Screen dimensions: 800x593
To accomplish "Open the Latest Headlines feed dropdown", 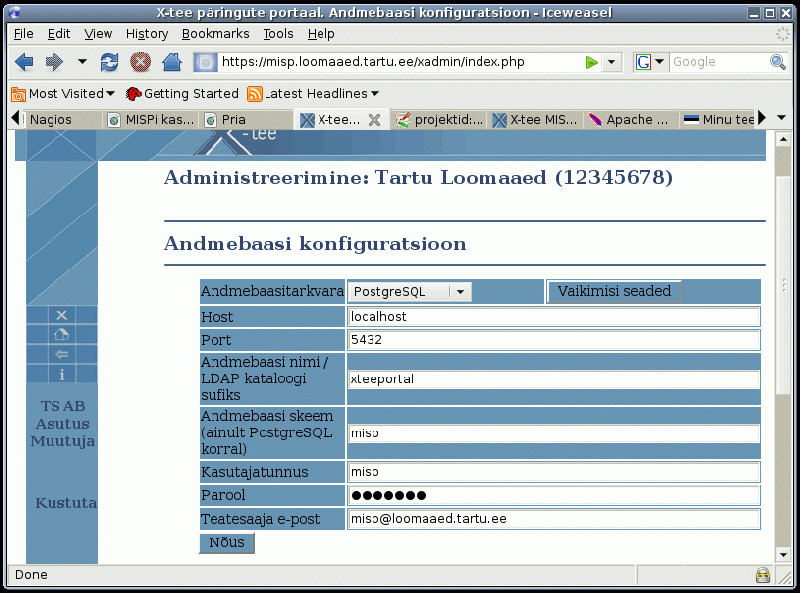I will coord(313,93).
